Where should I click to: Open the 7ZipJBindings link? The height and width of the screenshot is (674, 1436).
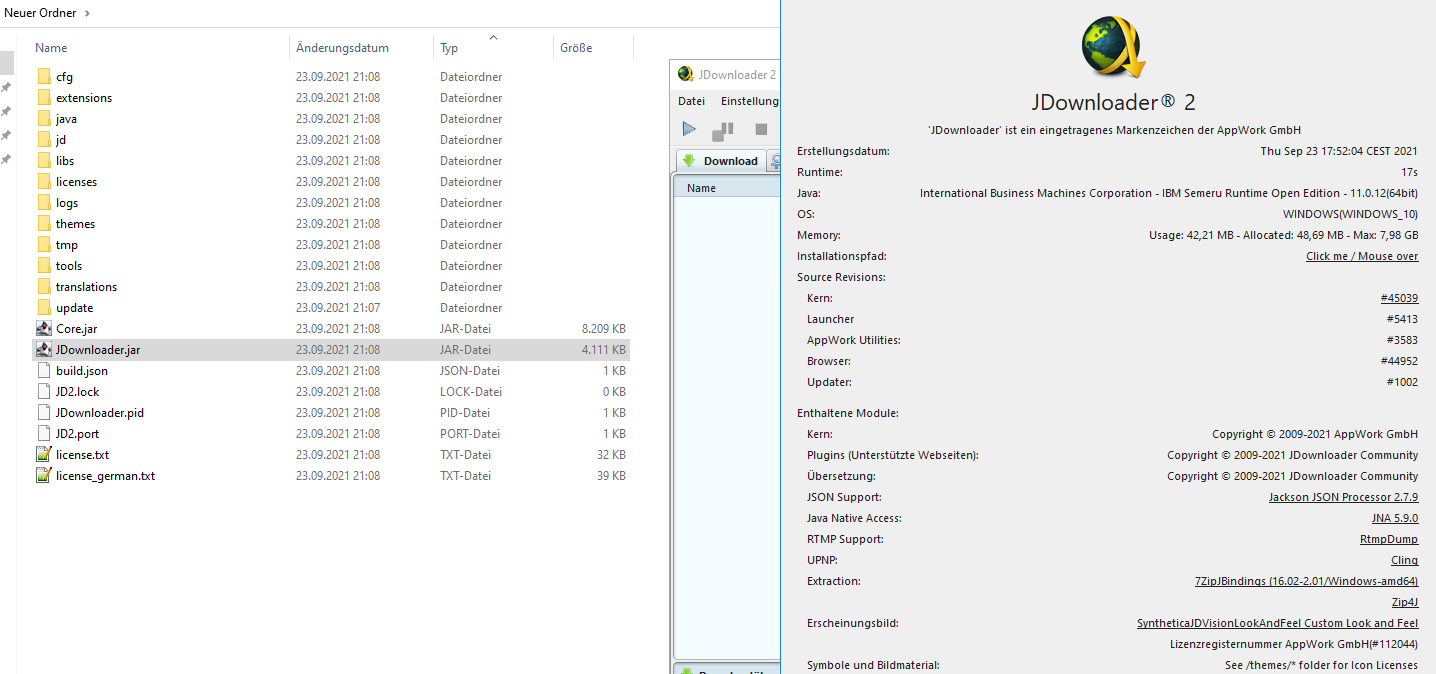(x=1307, y=582)
